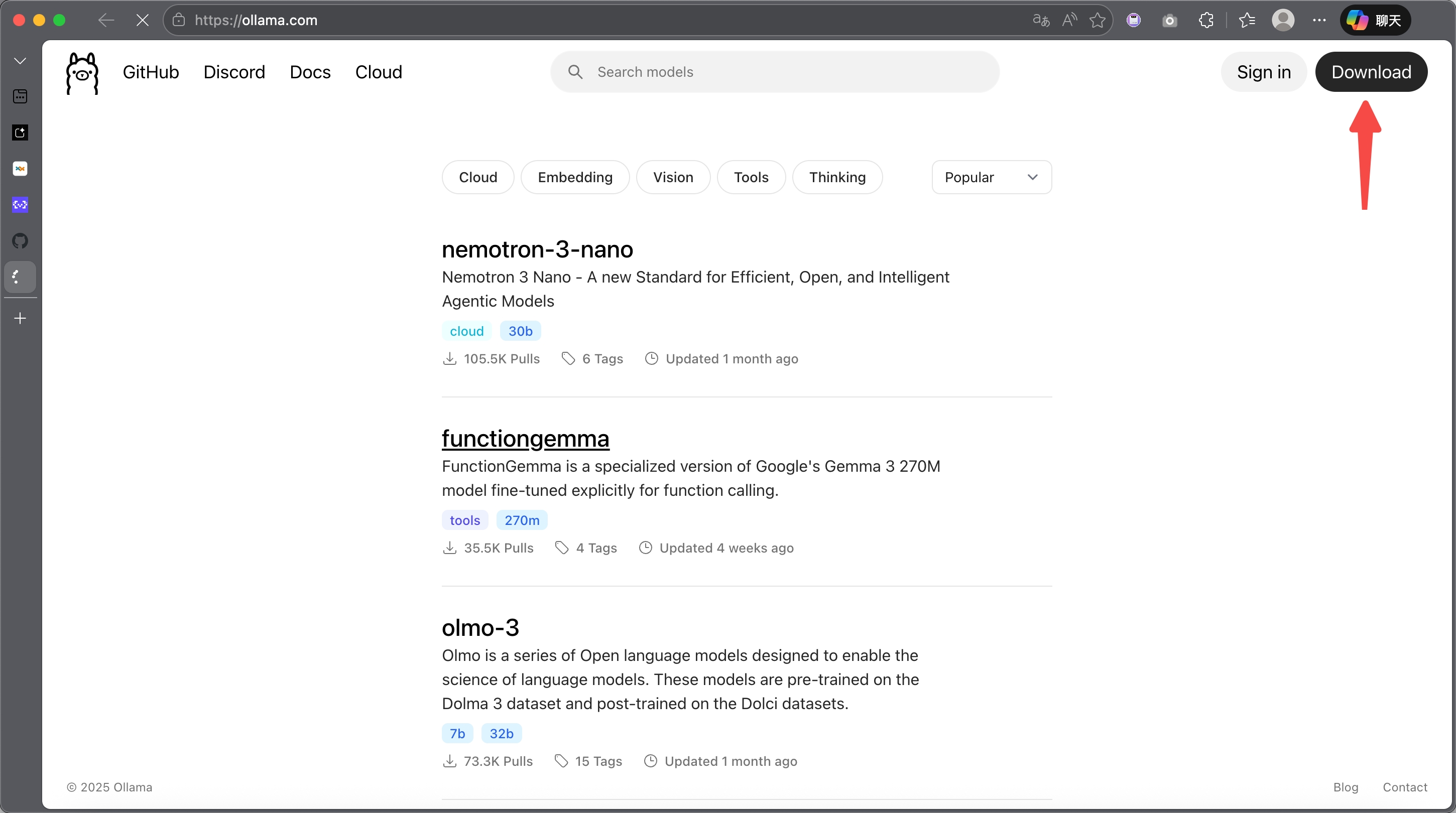Click the tag icon beside 15 Tags
This screenshot has height=813, width=1456.
[x=561, y=761]
